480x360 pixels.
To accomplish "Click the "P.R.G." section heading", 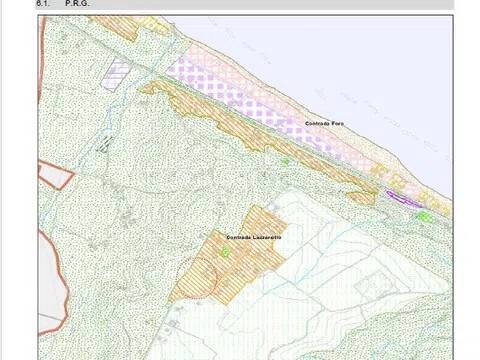I will [77, 4].
